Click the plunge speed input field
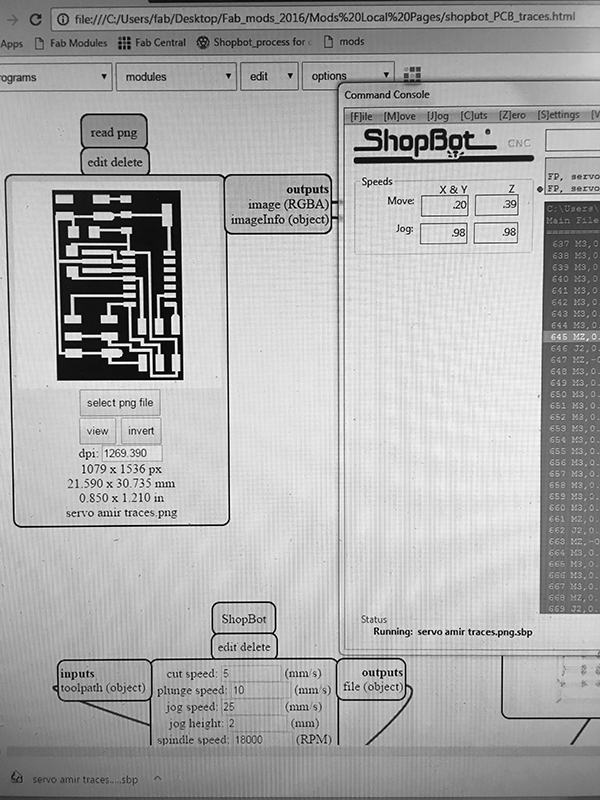Image resolution: width=600 pixels, height=800 pixels. tap(261, 690)
